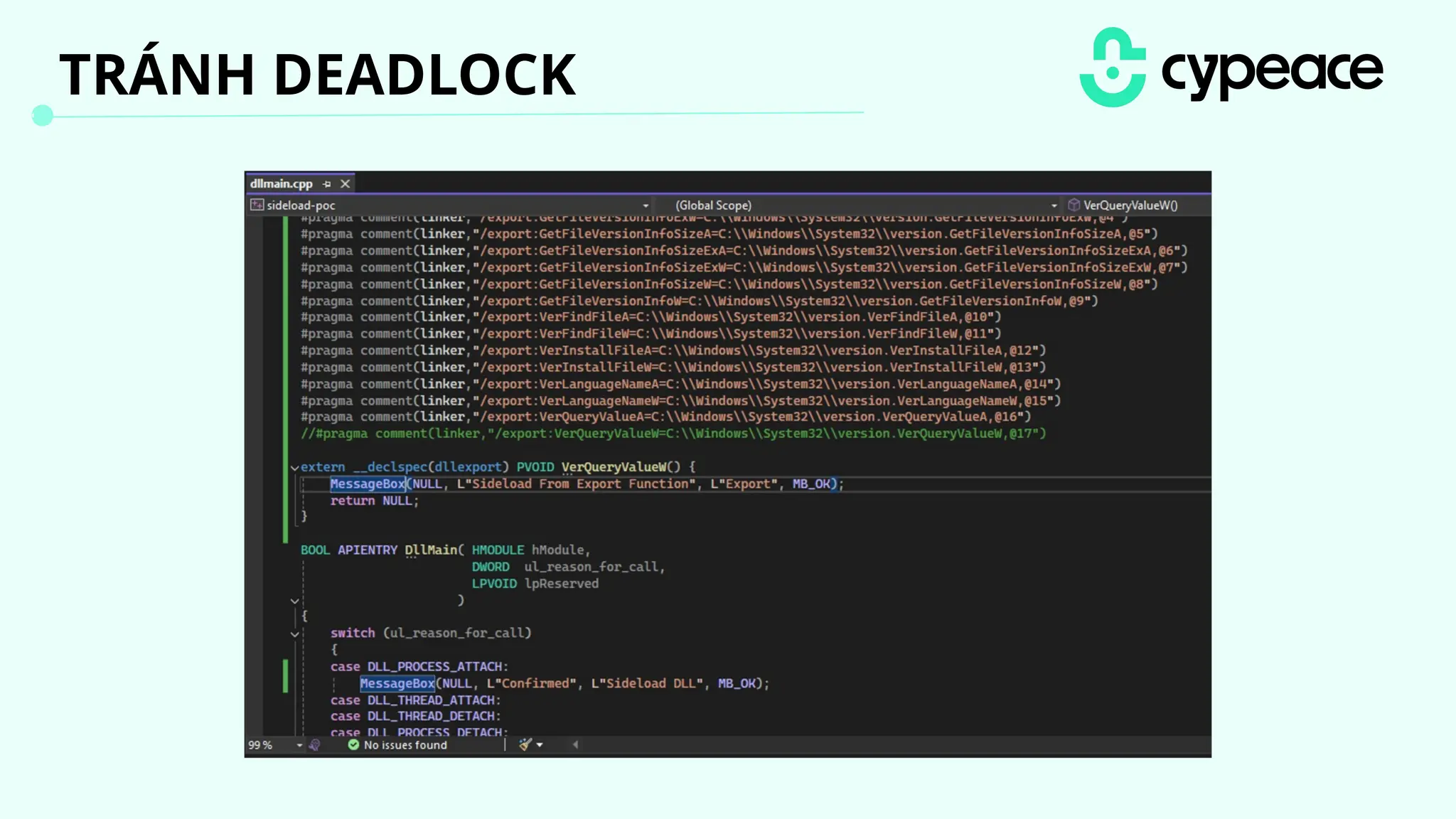Click the 'LPVOID lpReserved' parameter

coord(535,584)
